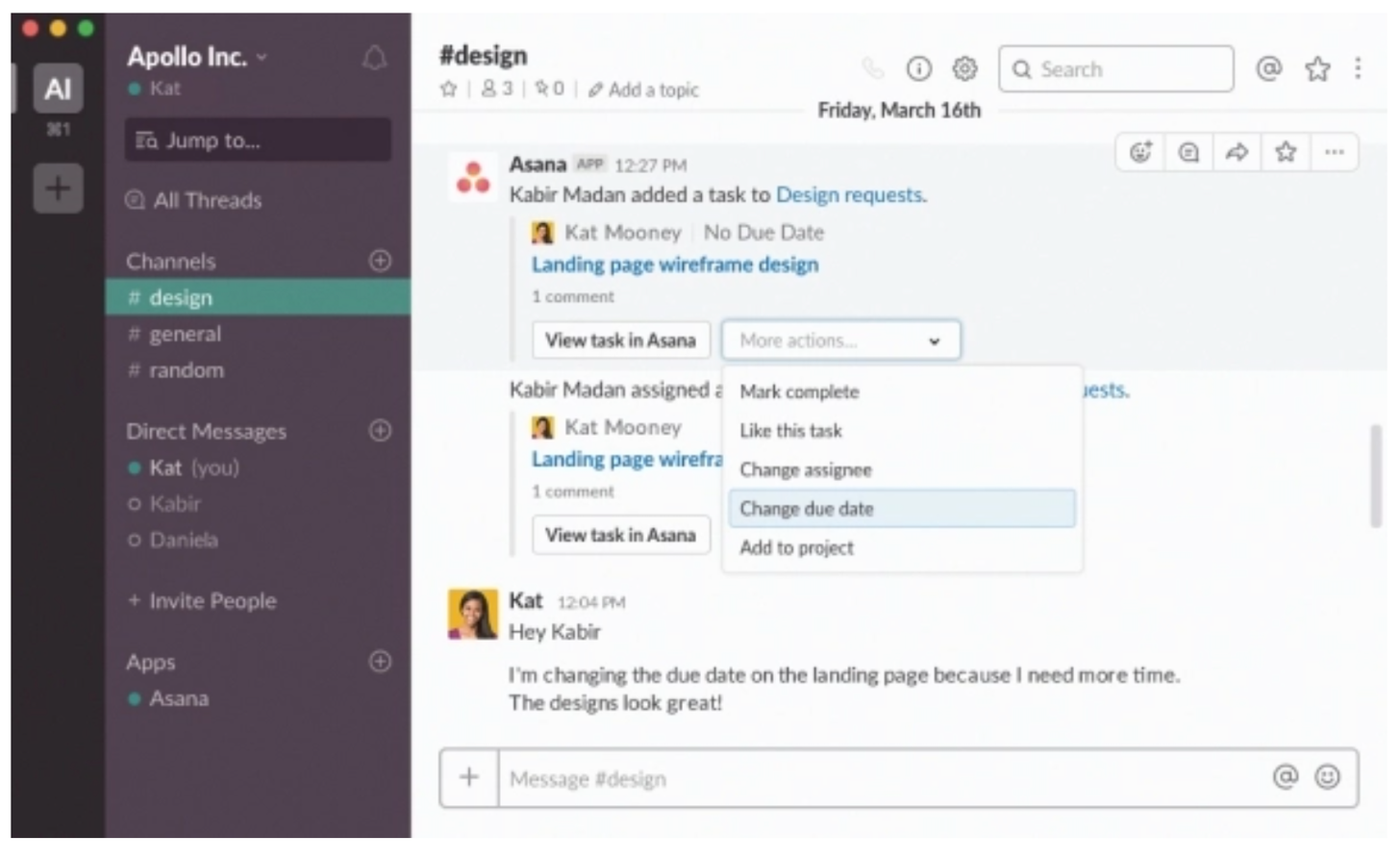This screenshot has width=1400, height=858.
Task: Show channel details info icon
Action: coord(919,68)
